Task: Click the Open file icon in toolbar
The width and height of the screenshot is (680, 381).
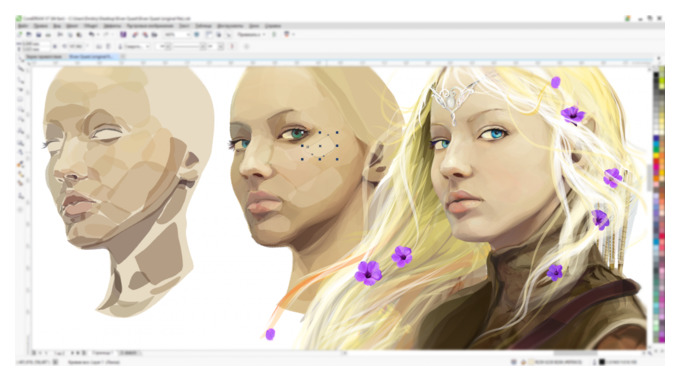Action: pyautogui.click(x=29, y=34)
